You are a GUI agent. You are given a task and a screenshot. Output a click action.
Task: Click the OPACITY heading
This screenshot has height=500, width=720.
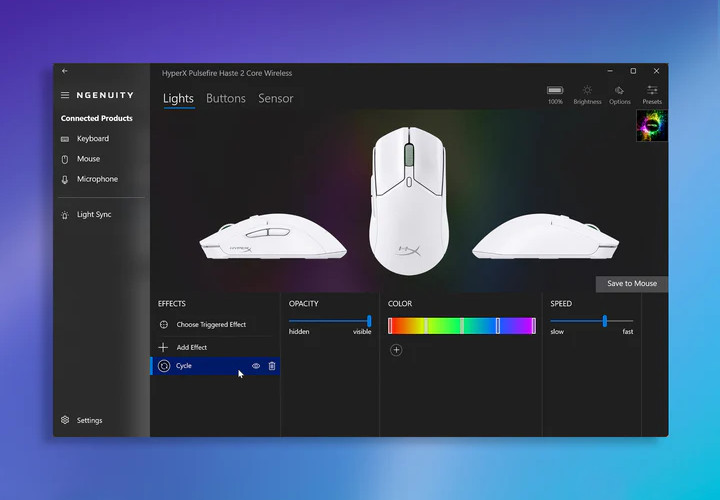point(304,303)
